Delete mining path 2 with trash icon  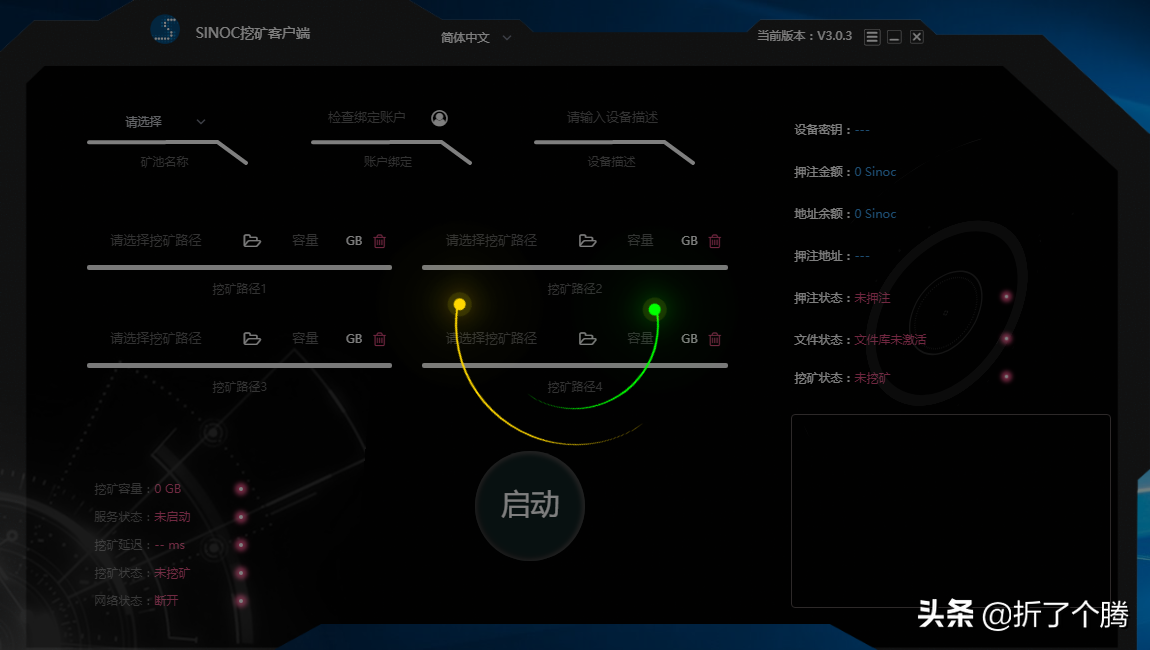click(x=715, y=241)
